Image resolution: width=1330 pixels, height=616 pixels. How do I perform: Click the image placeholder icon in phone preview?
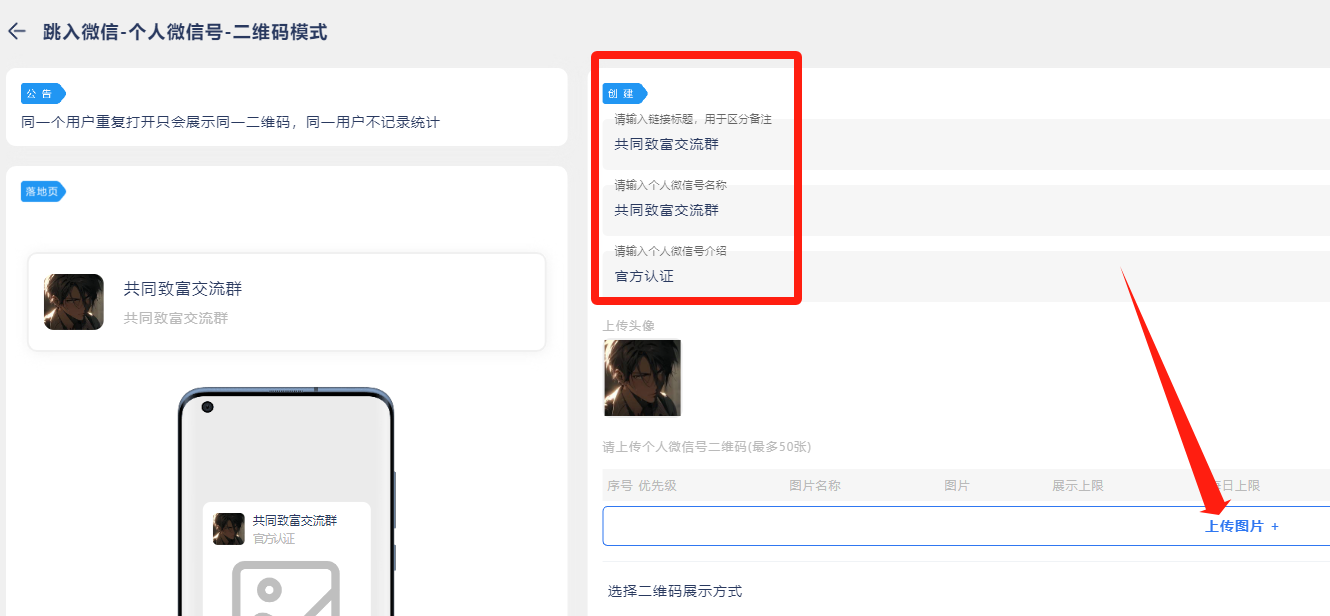(x=286, y=594)
